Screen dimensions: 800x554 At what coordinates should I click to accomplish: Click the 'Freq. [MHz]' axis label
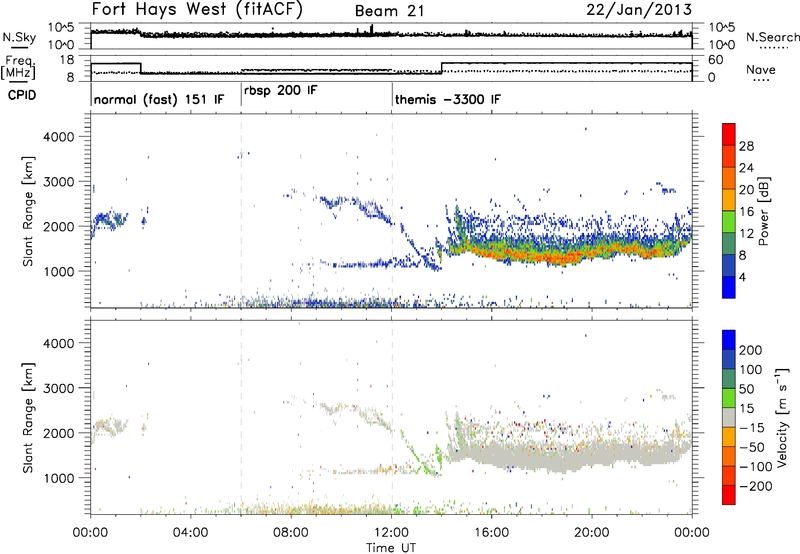coord(19,68)
